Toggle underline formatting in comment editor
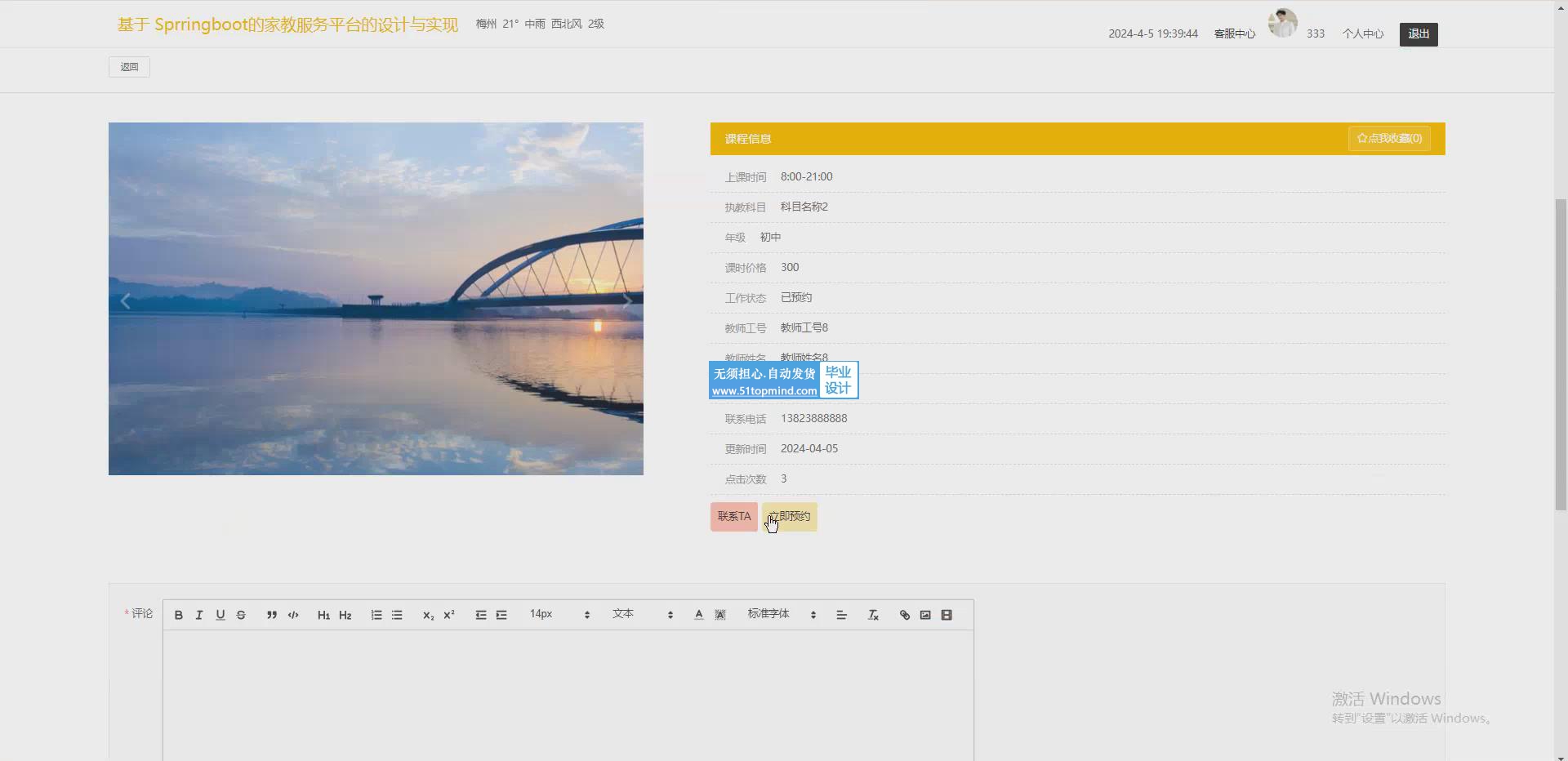The width and height of the screenshot is (1568, 761). tap(220, 615)
